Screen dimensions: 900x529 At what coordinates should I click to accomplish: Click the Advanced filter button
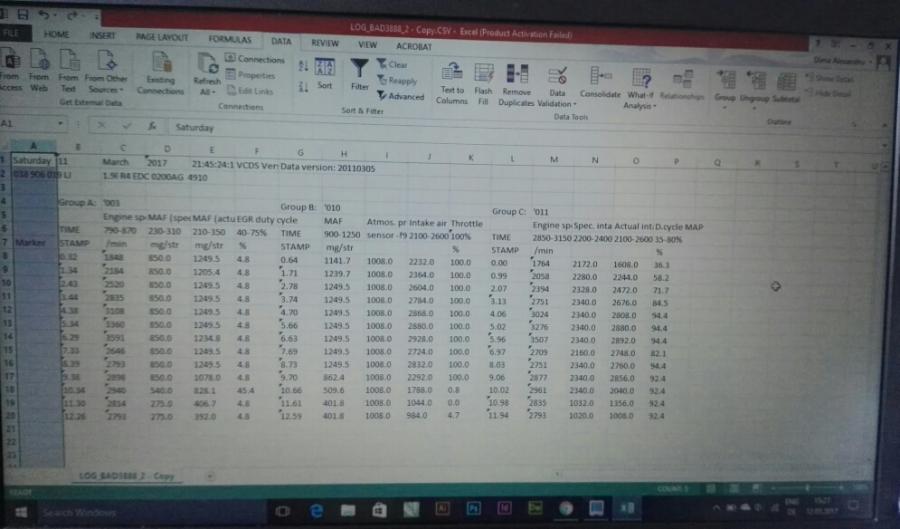click(401, 96)
